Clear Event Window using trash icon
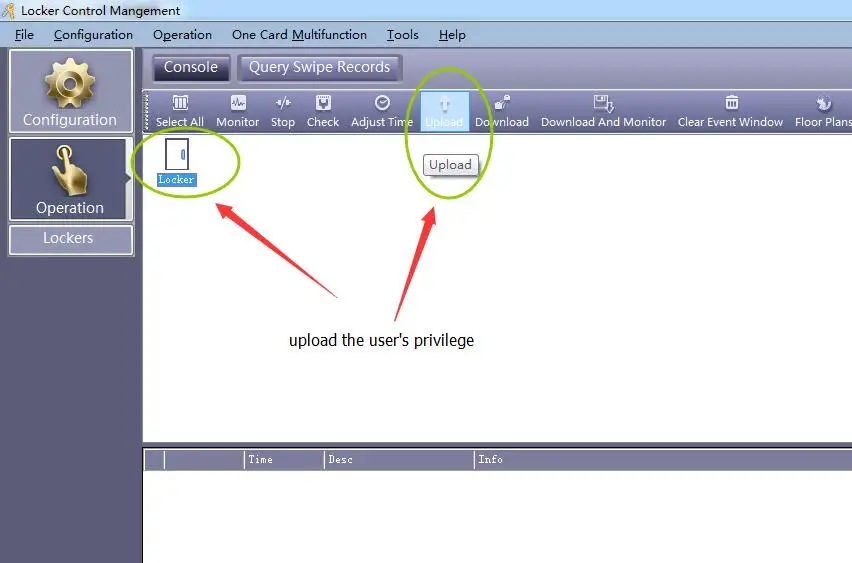 [730, 111]
